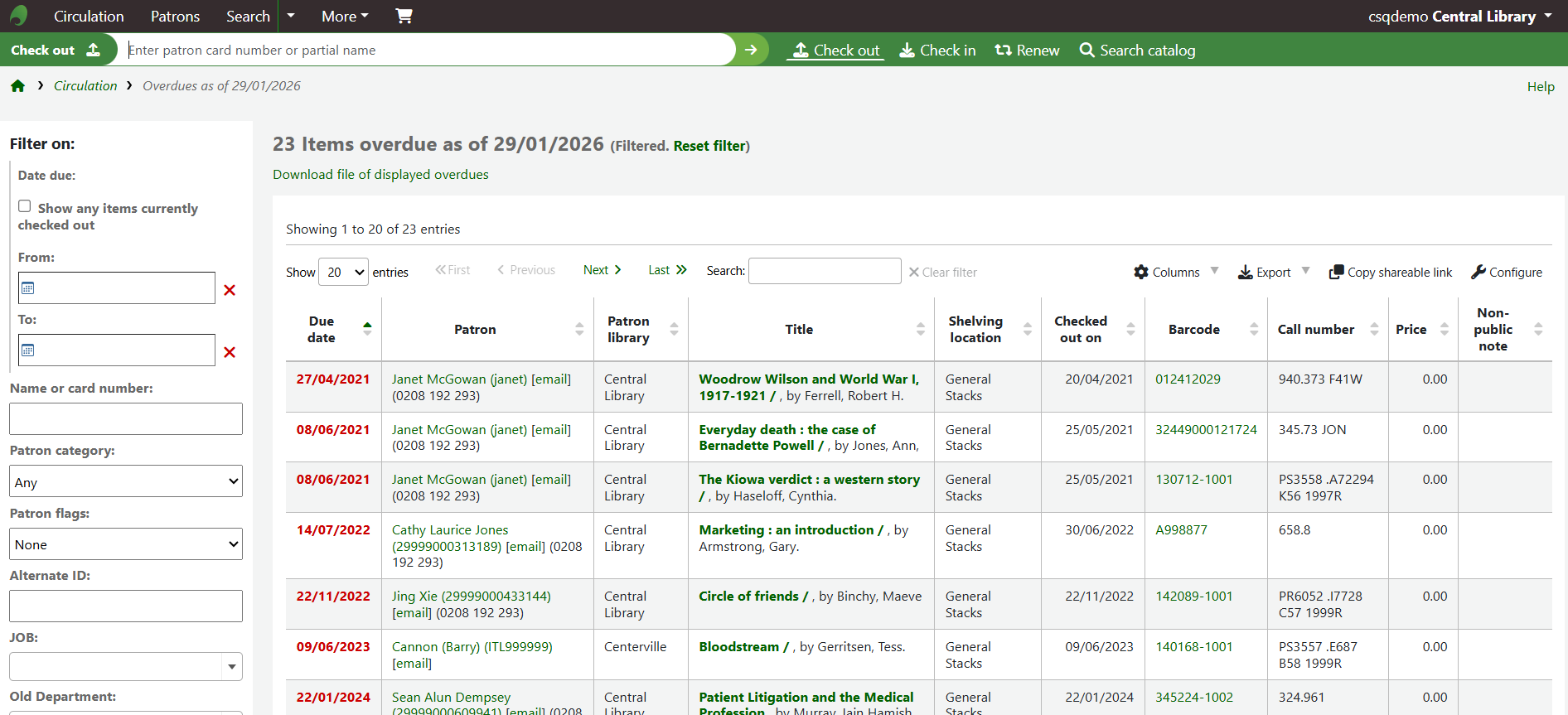Open the Patron category dropdown

tap(126, 481)
